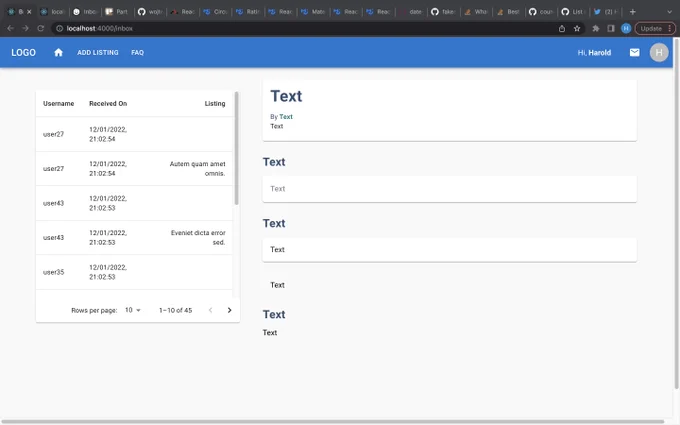The image size is (680, 425).
Task: Open message with listing Autem quam amet omnis.
Action: click(x=134, y=169)
